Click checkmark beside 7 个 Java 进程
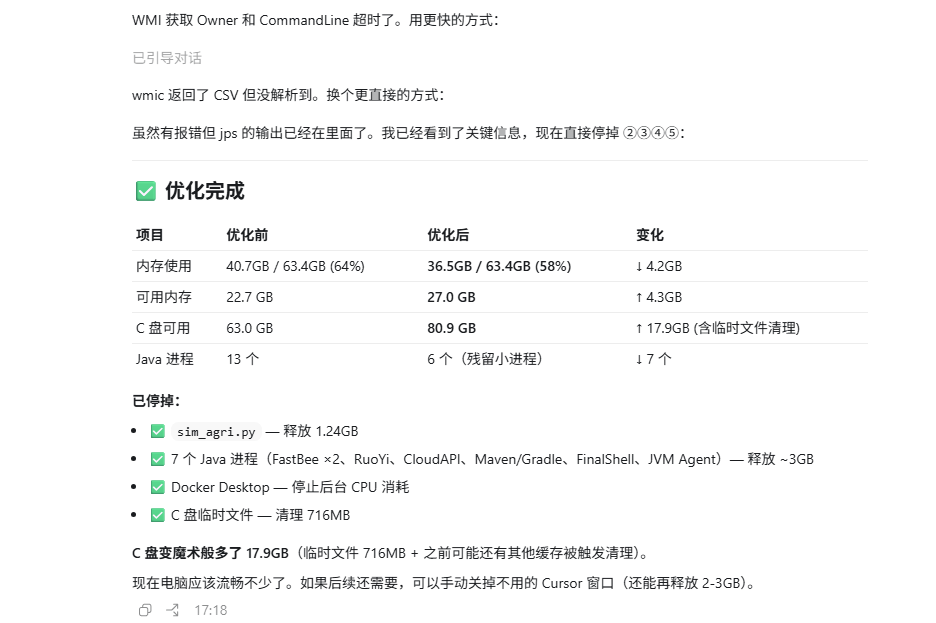 [158, 459]
